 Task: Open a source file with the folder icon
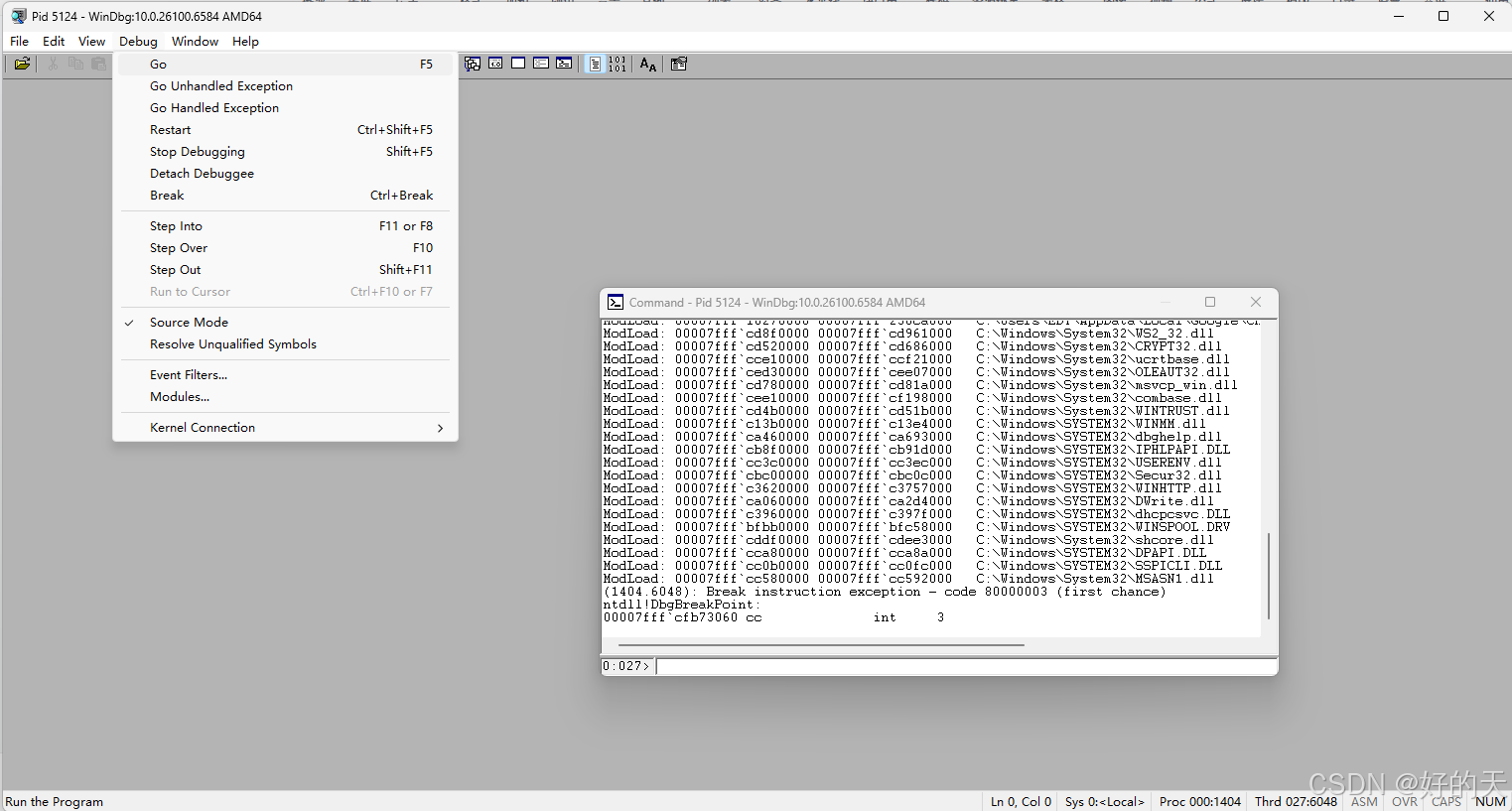point(22,64)
